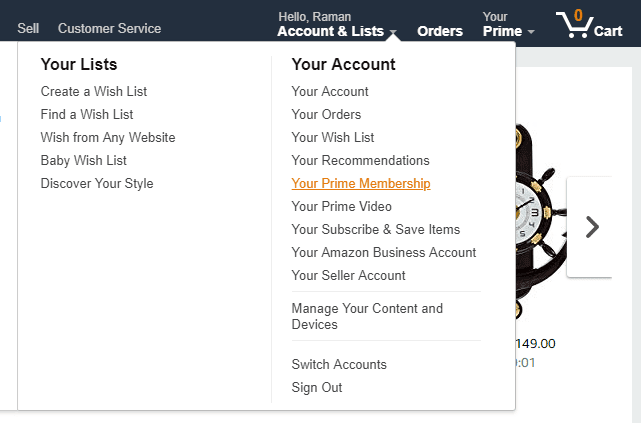Viewport: 641px width, 423px height.
Task: Select Wish from Any Website
Action: (108, 138)
